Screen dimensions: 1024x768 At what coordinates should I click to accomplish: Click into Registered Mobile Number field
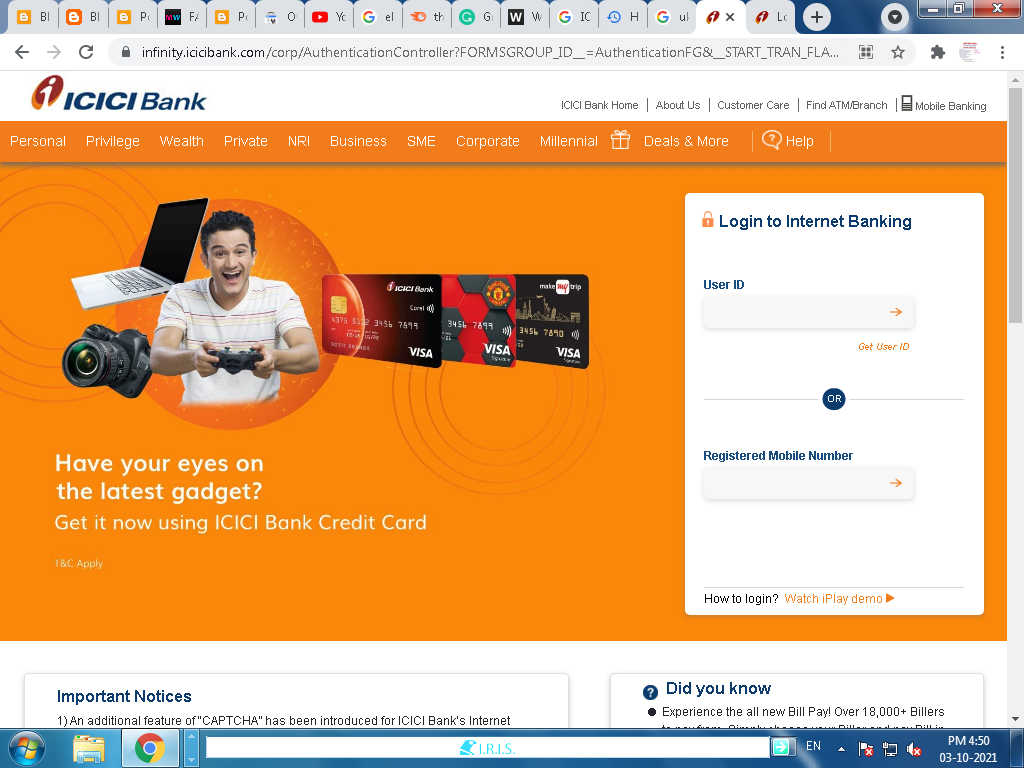coord(808,483)
